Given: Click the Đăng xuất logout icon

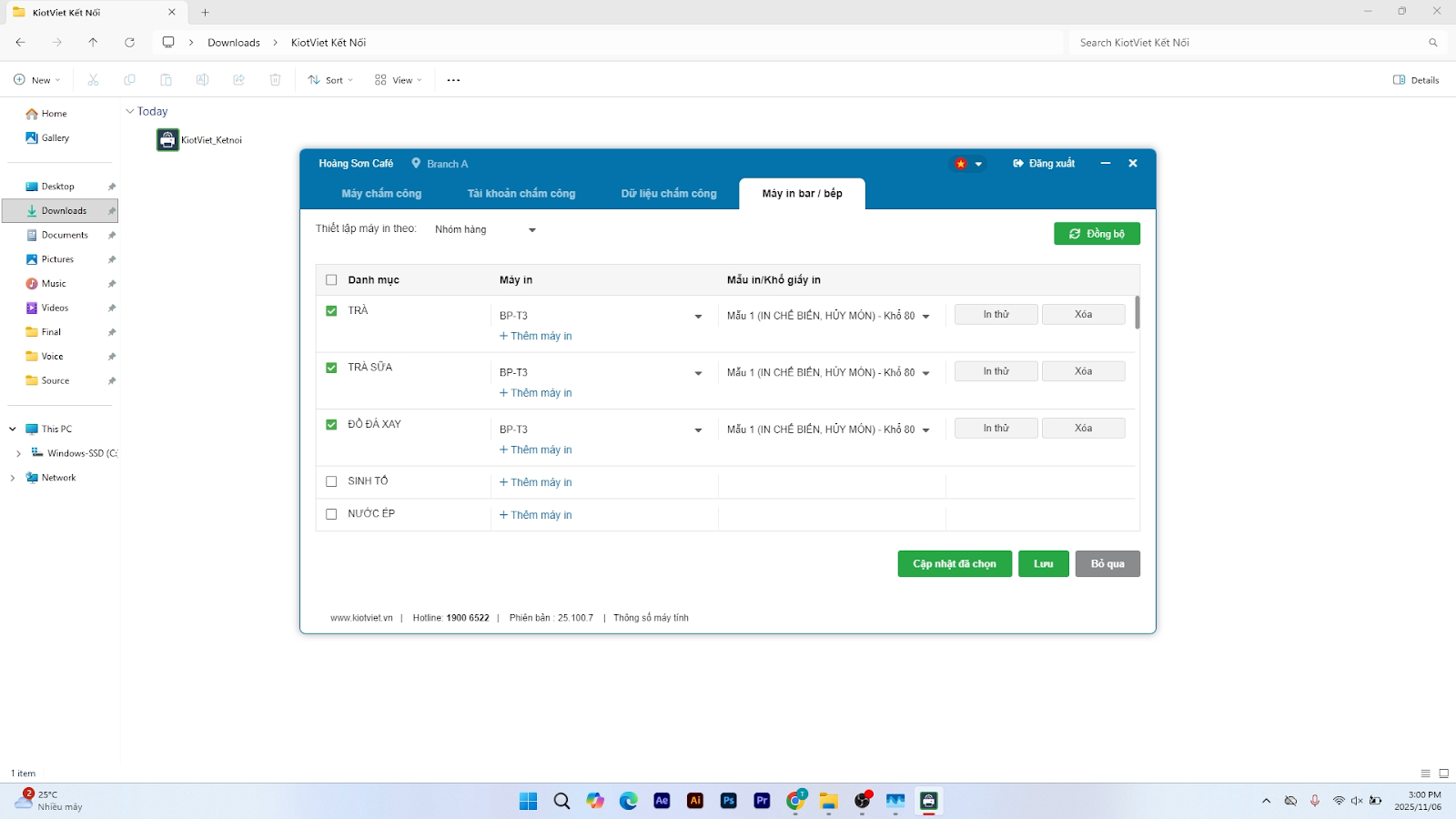Looking at the screenshot, I should point(1018,164).
